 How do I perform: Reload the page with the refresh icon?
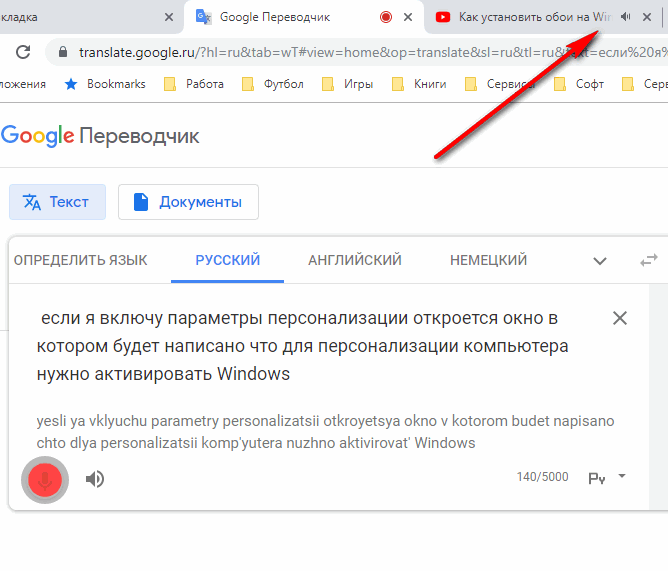click(x=23, y=52)
